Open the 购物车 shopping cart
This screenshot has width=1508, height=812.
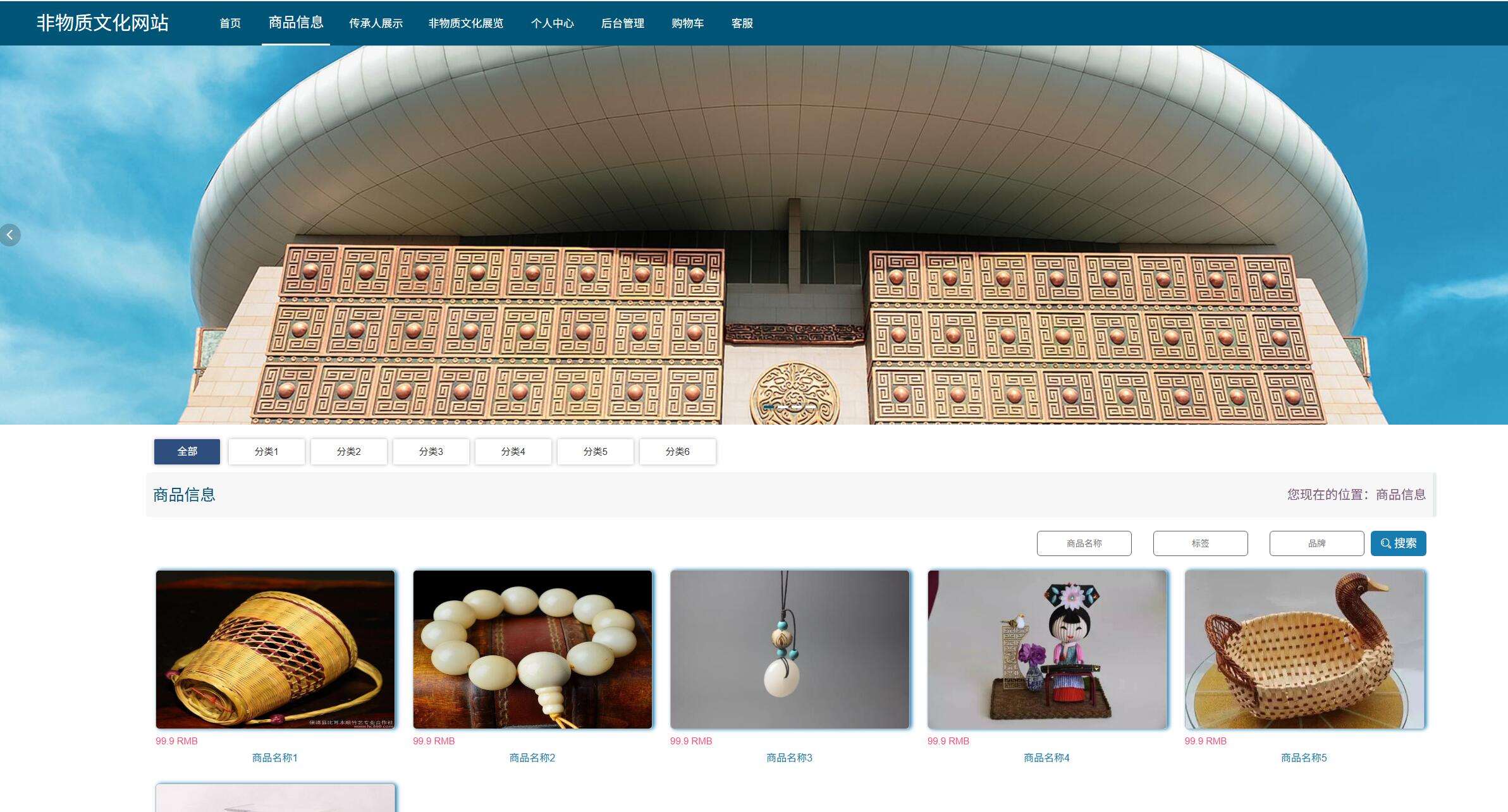click(687, 23)
